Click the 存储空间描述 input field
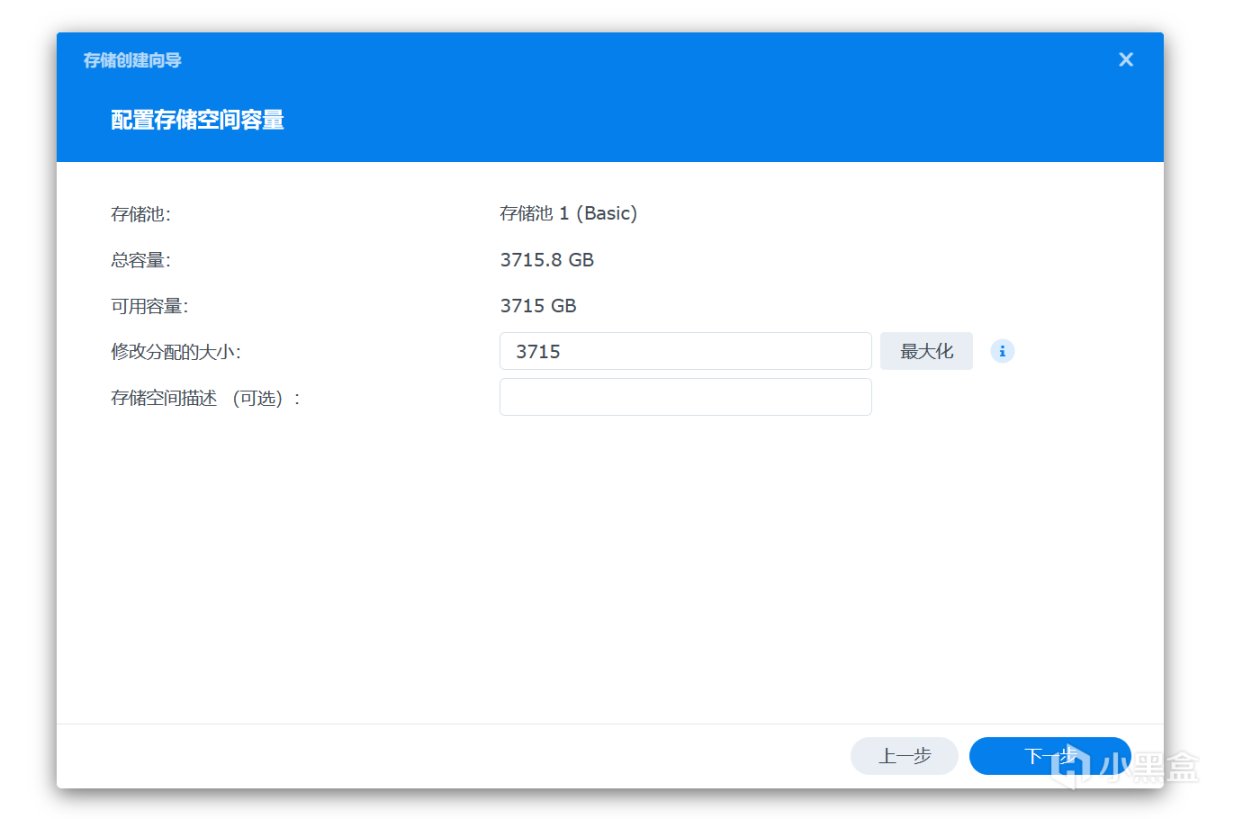1234x819 pixels. click(x=685, y=397)
